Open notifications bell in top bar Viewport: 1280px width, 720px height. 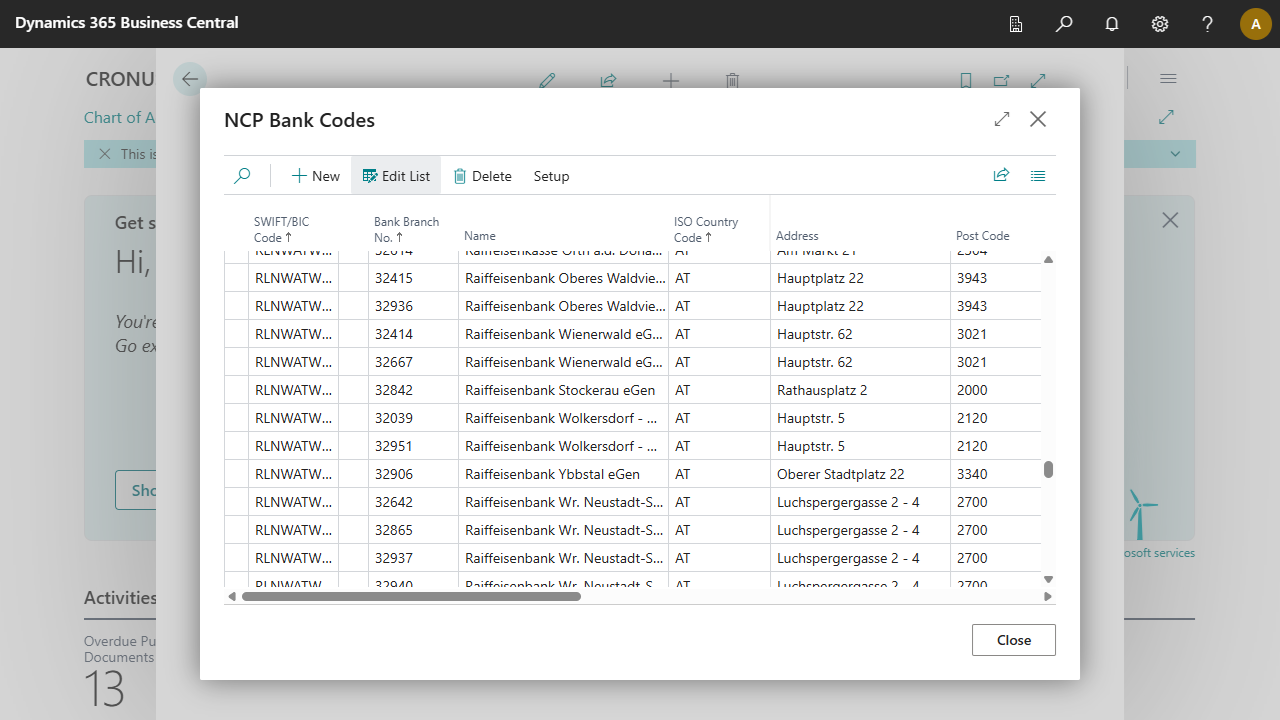(1112, 24)
